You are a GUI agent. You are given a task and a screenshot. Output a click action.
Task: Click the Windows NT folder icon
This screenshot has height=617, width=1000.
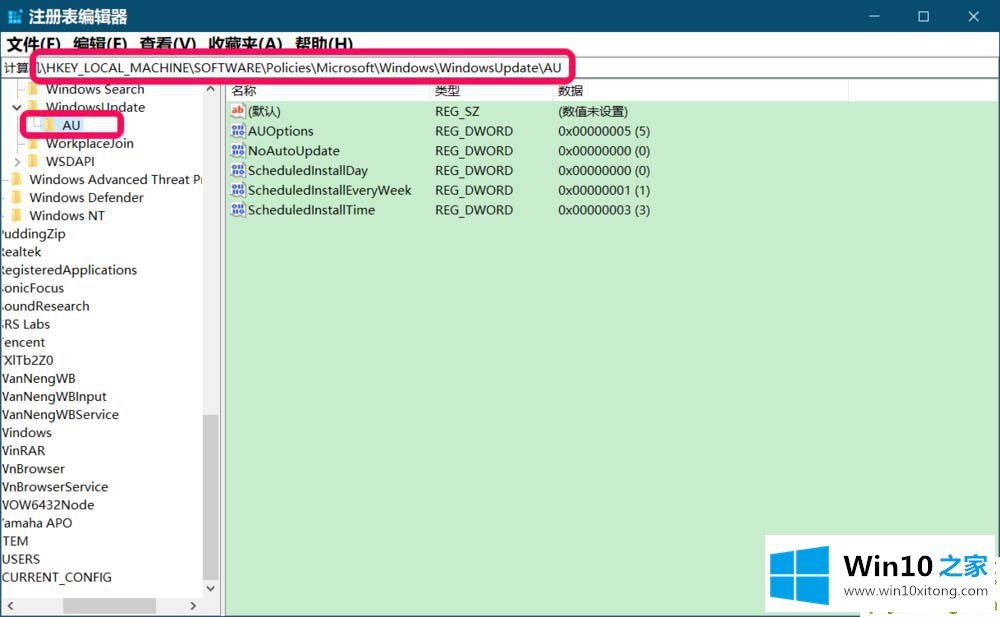coord(17,216)
